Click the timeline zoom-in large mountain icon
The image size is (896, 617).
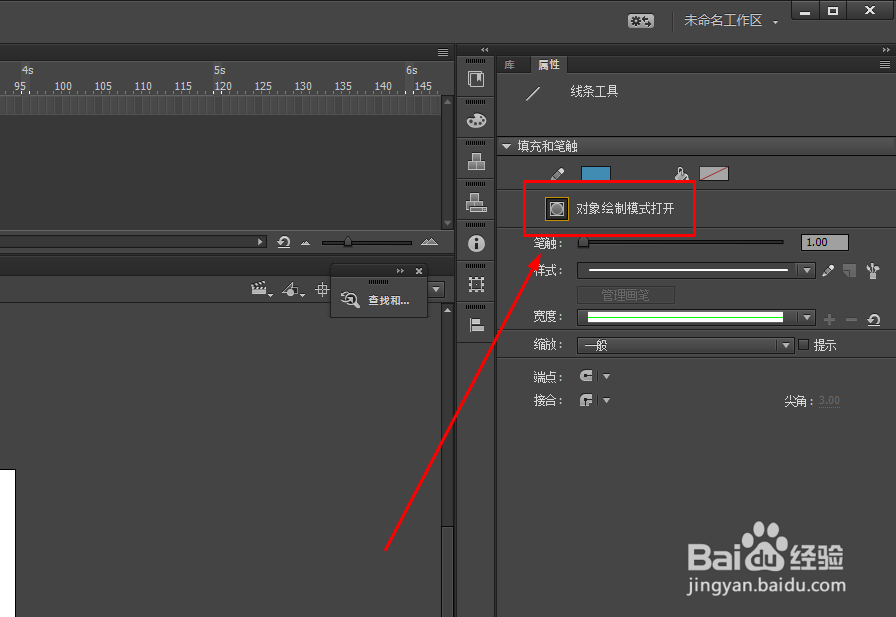429,242
